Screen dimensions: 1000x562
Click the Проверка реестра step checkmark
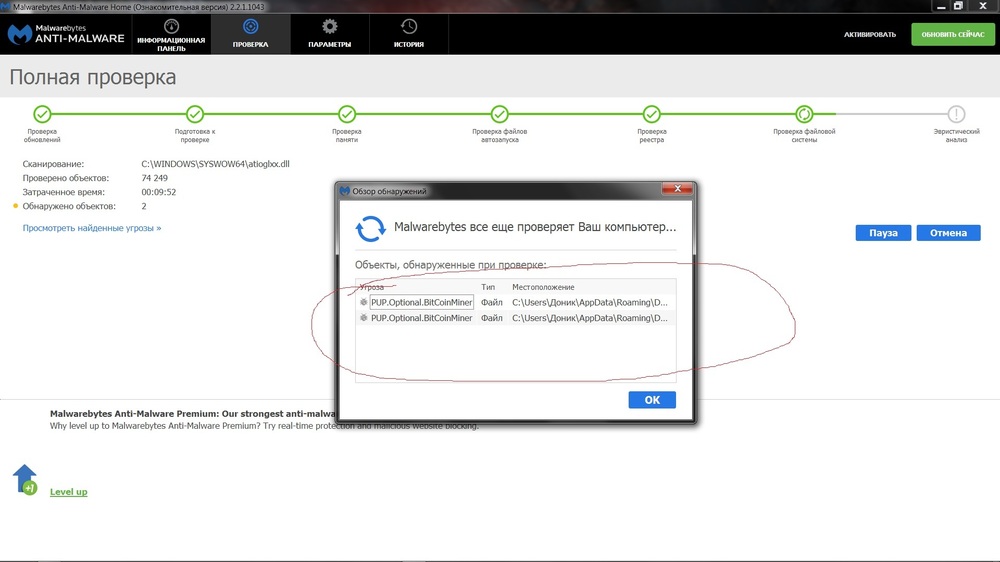coord(651,114)
